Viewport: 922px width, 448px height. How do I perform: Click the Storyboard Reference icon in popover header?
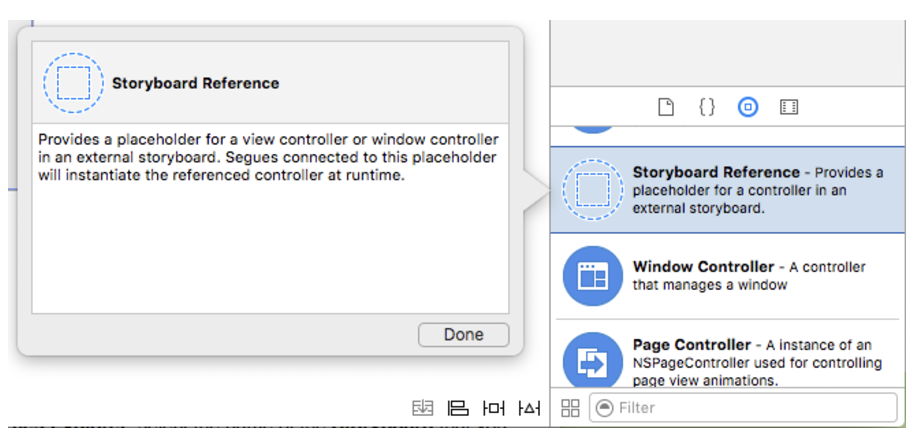74,83
